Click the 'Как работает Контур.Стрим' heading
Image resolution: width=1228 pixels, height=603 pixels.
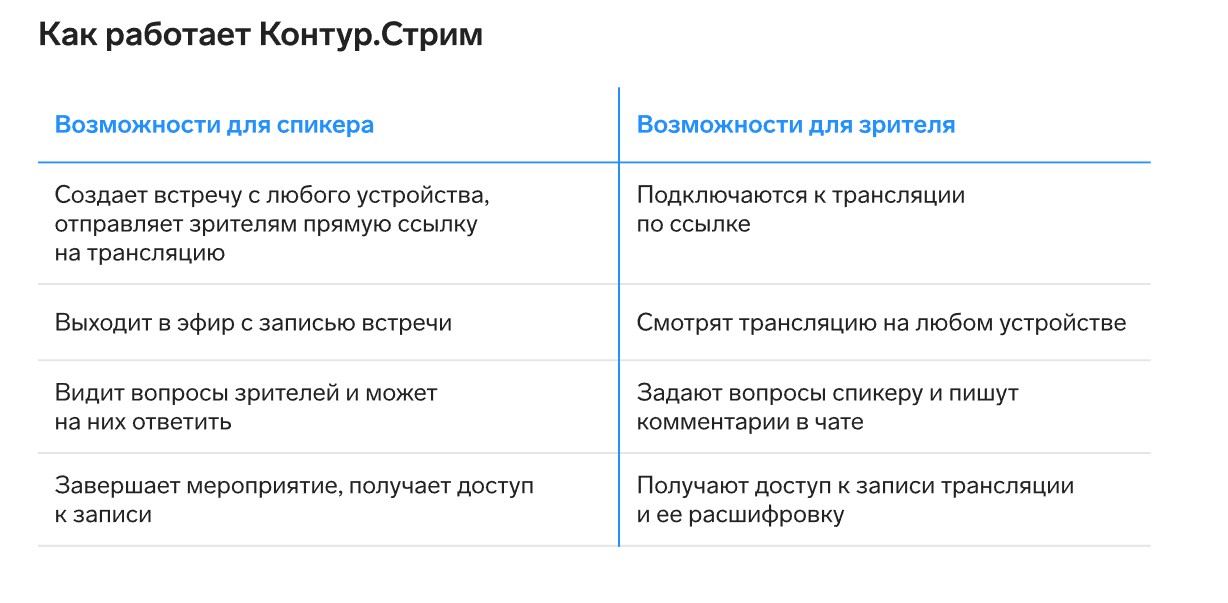click(x=260, y=37)
